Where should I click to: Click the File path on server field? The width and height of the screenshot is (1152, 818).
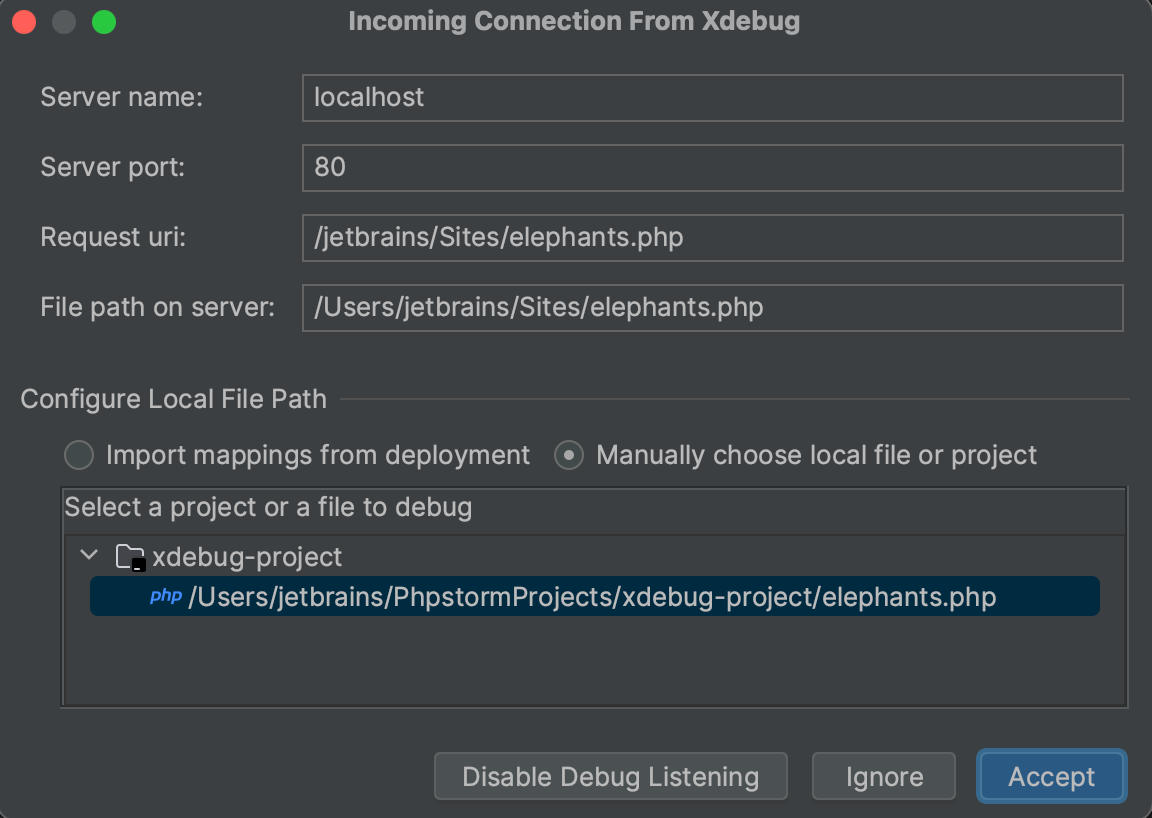point(712,307)
